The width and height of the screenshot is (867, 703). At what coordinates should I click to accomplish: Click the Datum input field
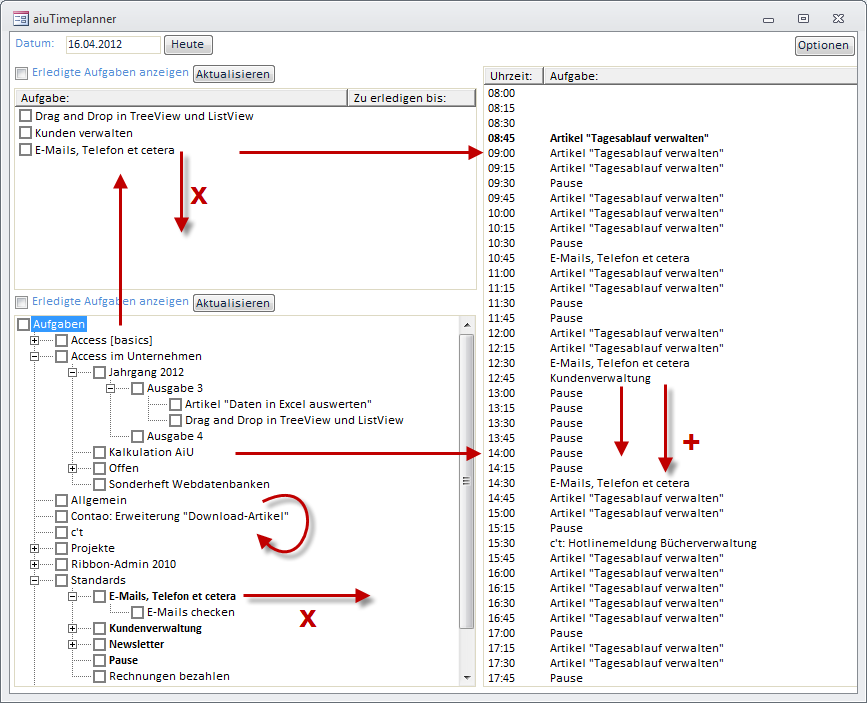[112, 45]
